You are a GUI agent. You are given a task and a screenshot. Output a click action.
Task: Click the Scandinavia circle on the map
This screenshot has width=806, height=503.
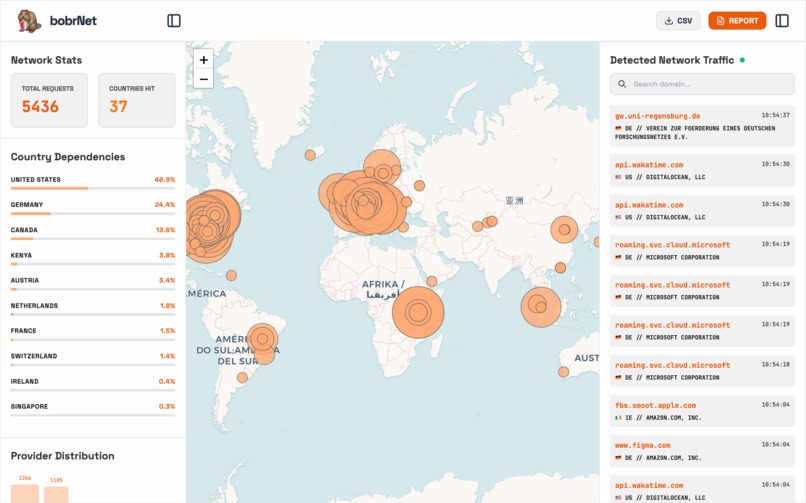[382, 169]
